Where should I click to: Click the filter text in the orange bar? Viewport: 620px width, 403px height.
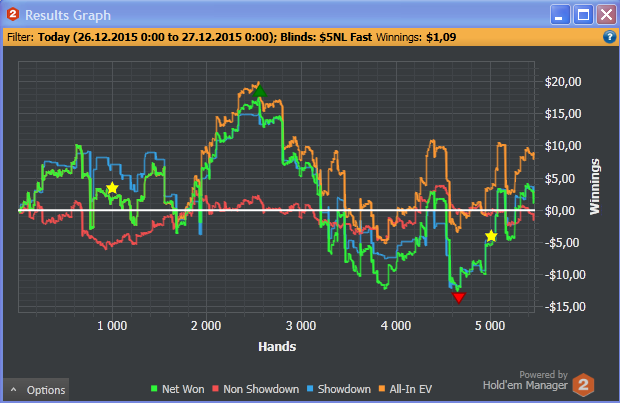pos(232,37)
